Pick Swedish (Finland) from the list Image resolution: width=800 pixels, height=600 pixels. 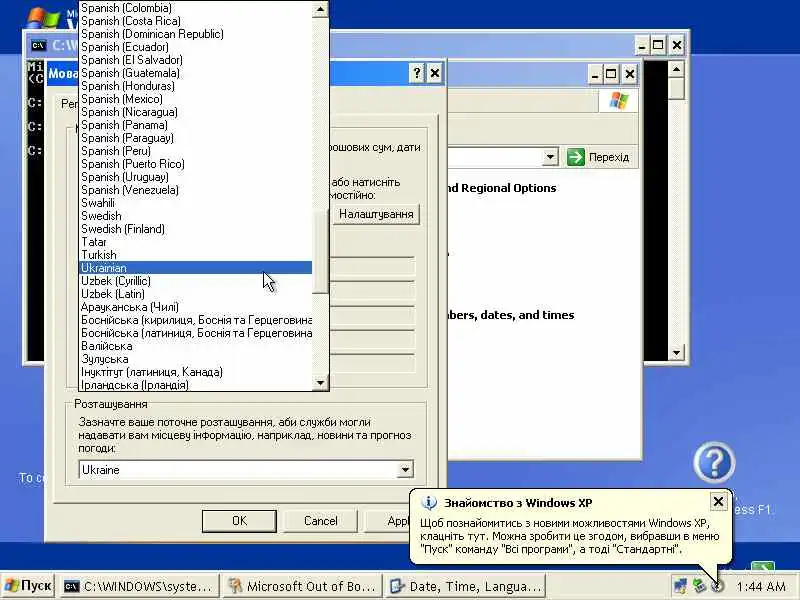tap(196, 229)
